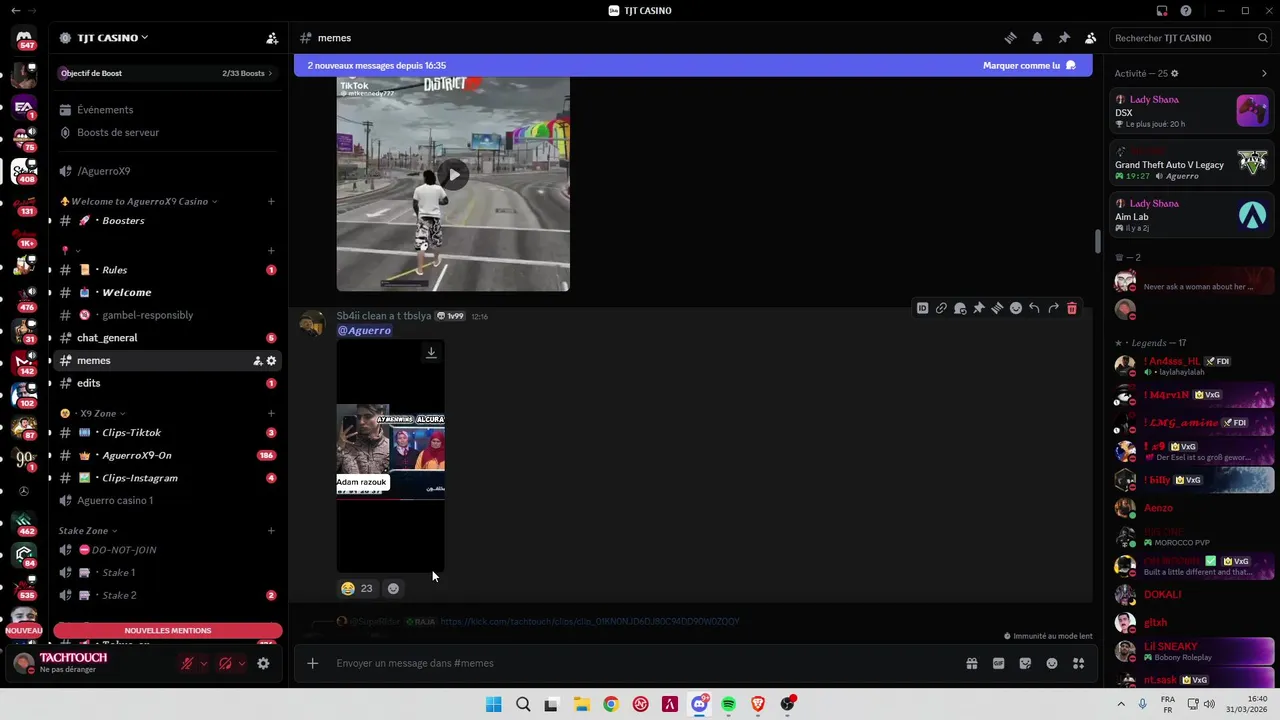Play the TikTok video attachment
Screen dimensions: 1280x720
click(453, 174)
